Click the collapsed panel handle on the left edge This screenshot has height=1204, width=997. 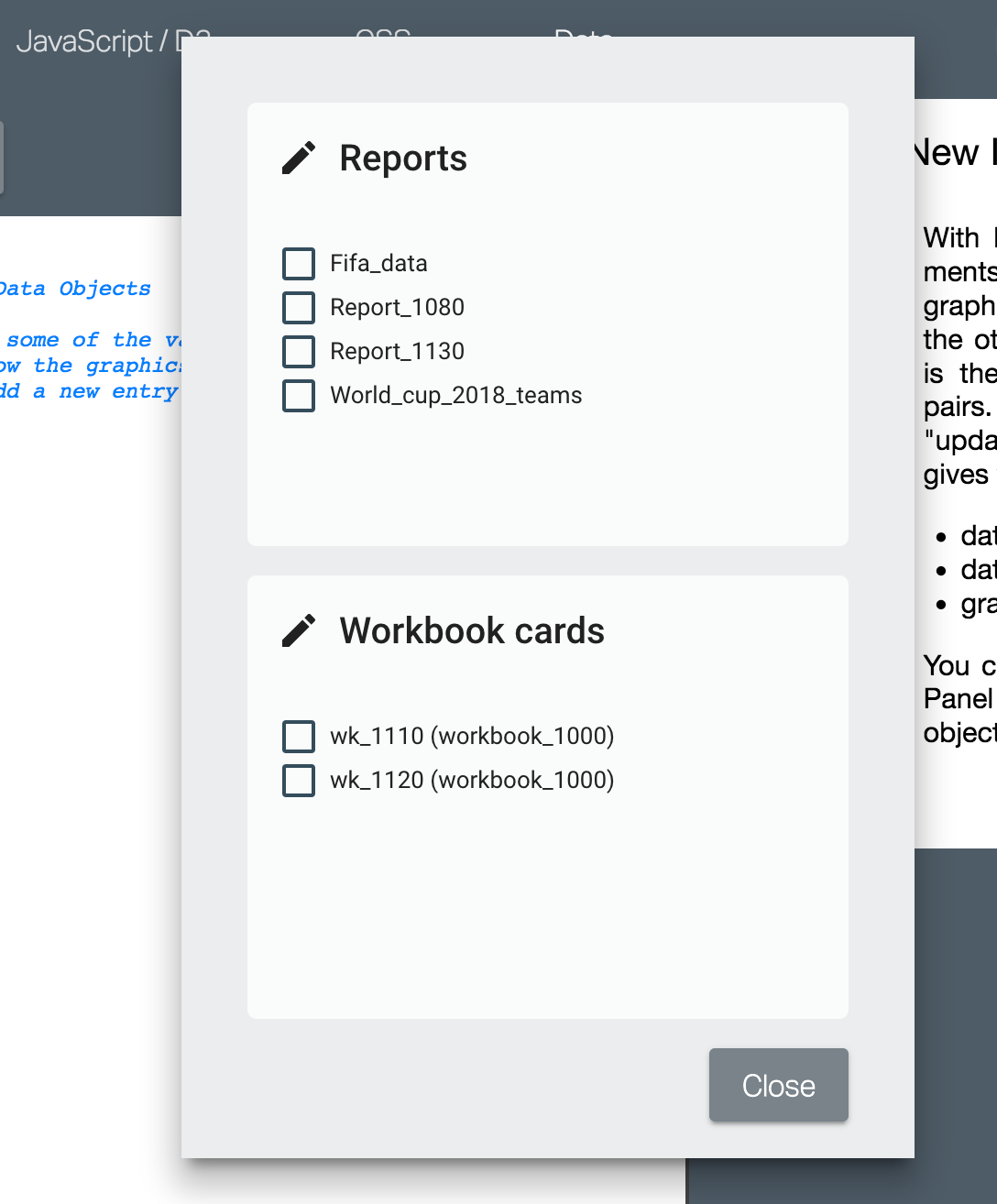4,159
